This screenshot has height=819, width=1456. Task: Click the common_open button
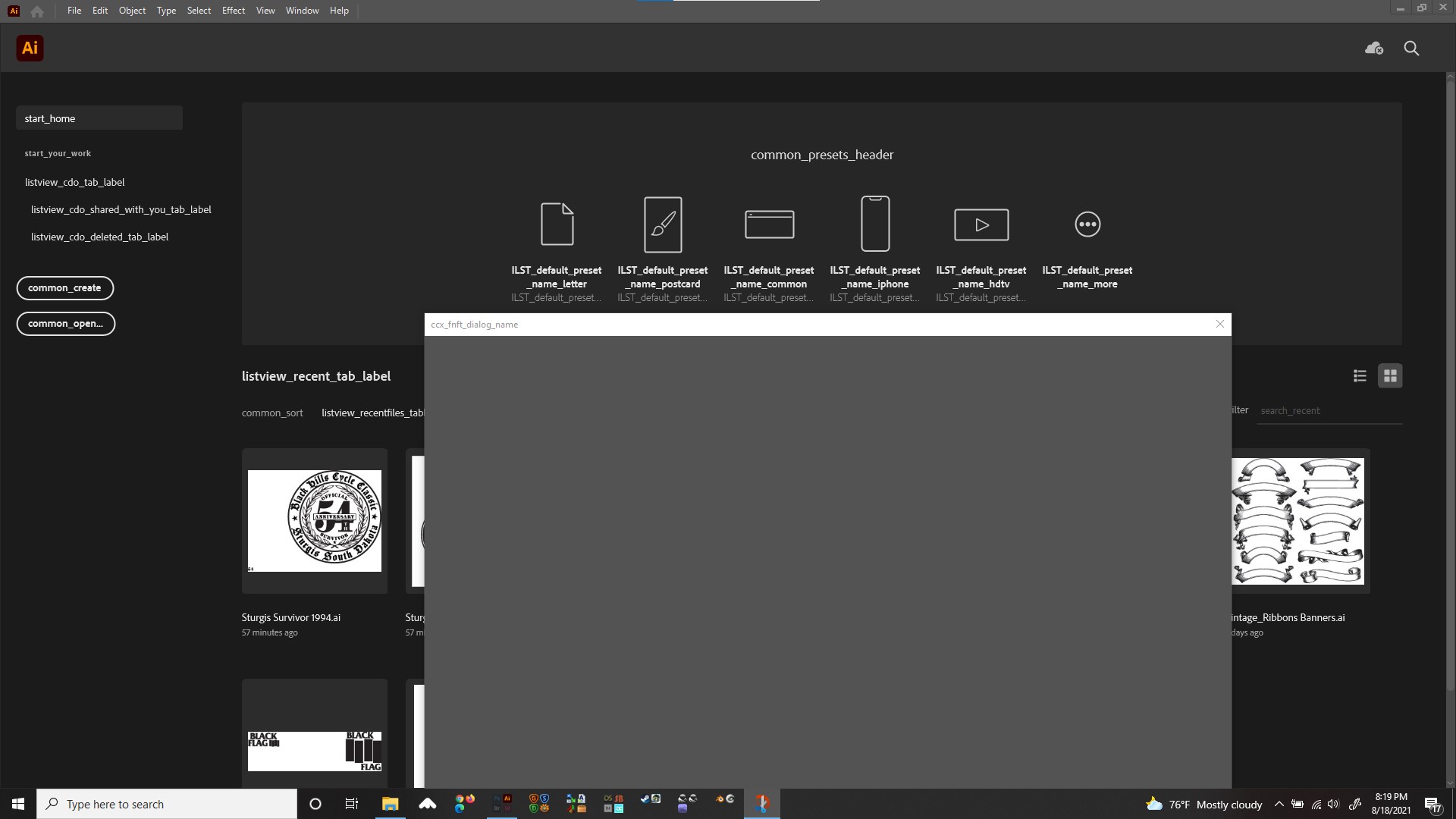click(65, 324)
